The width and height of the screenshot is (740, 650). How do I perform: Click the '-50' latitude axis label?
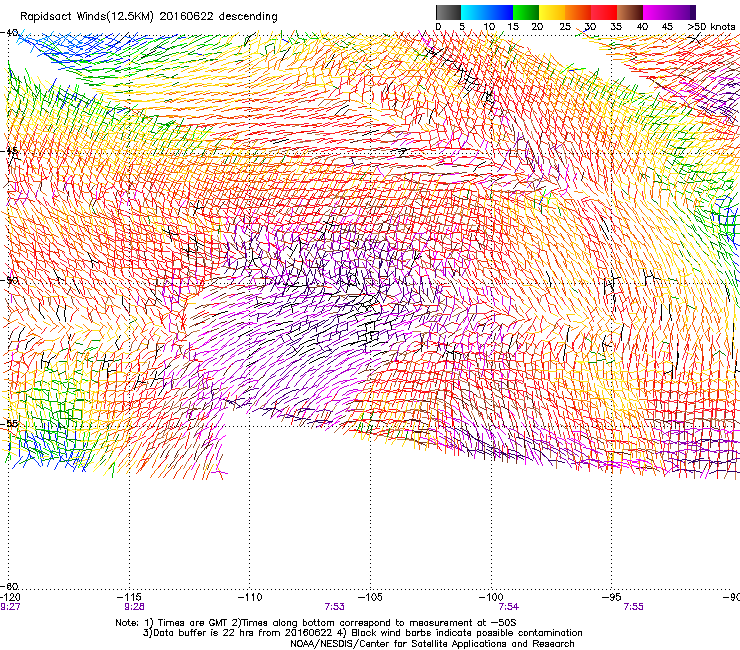[x=9, y=280]
